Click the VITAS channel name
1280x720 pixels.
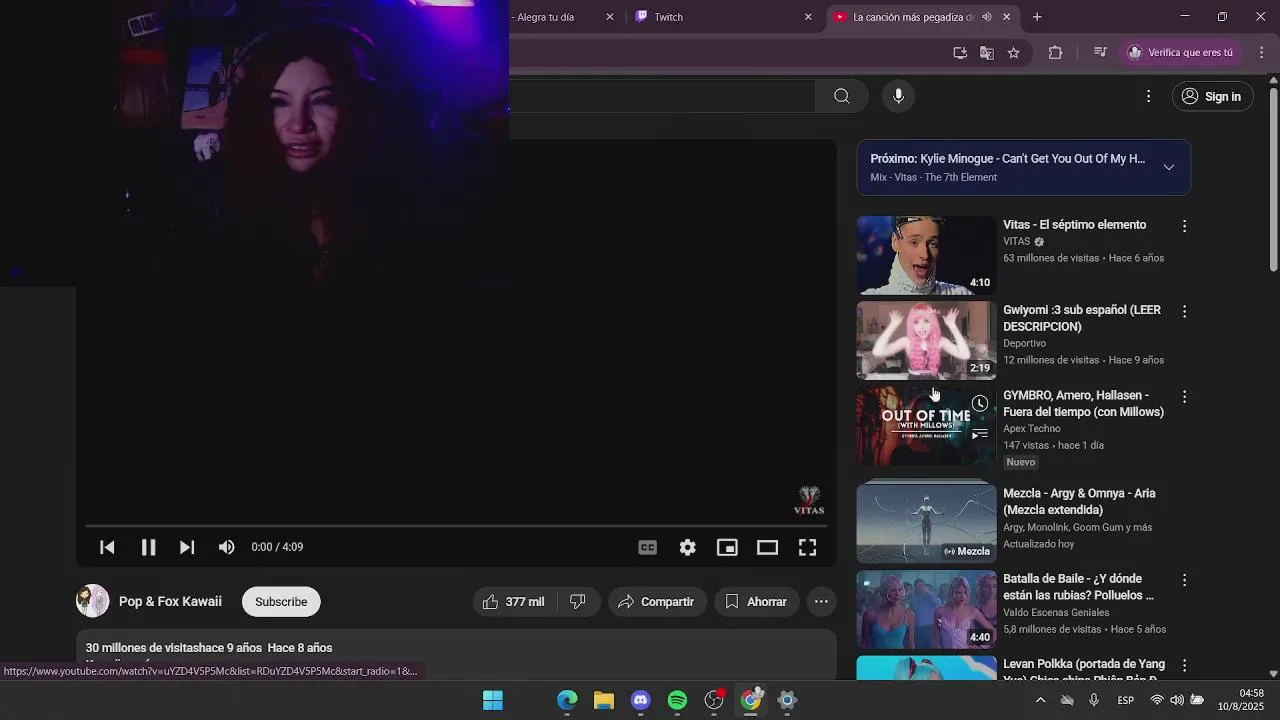pyautogui.click(x=1016, y=241)
